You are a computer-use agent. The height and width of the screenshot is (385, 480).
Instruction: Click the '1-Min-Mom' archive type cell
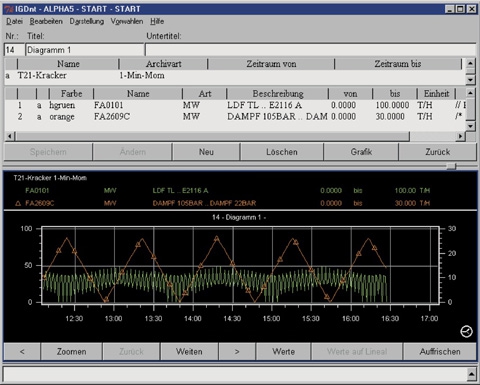click(142, 75)
